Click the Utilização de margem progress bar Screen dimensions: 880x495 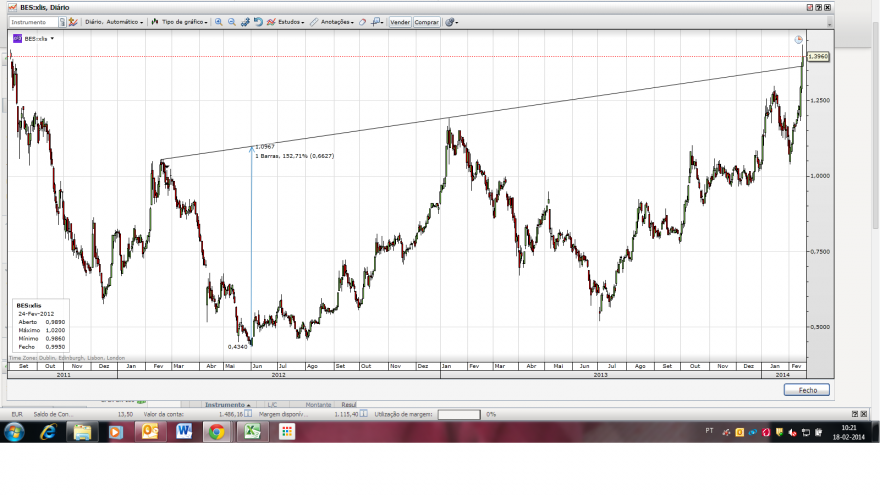coord(459,414)
